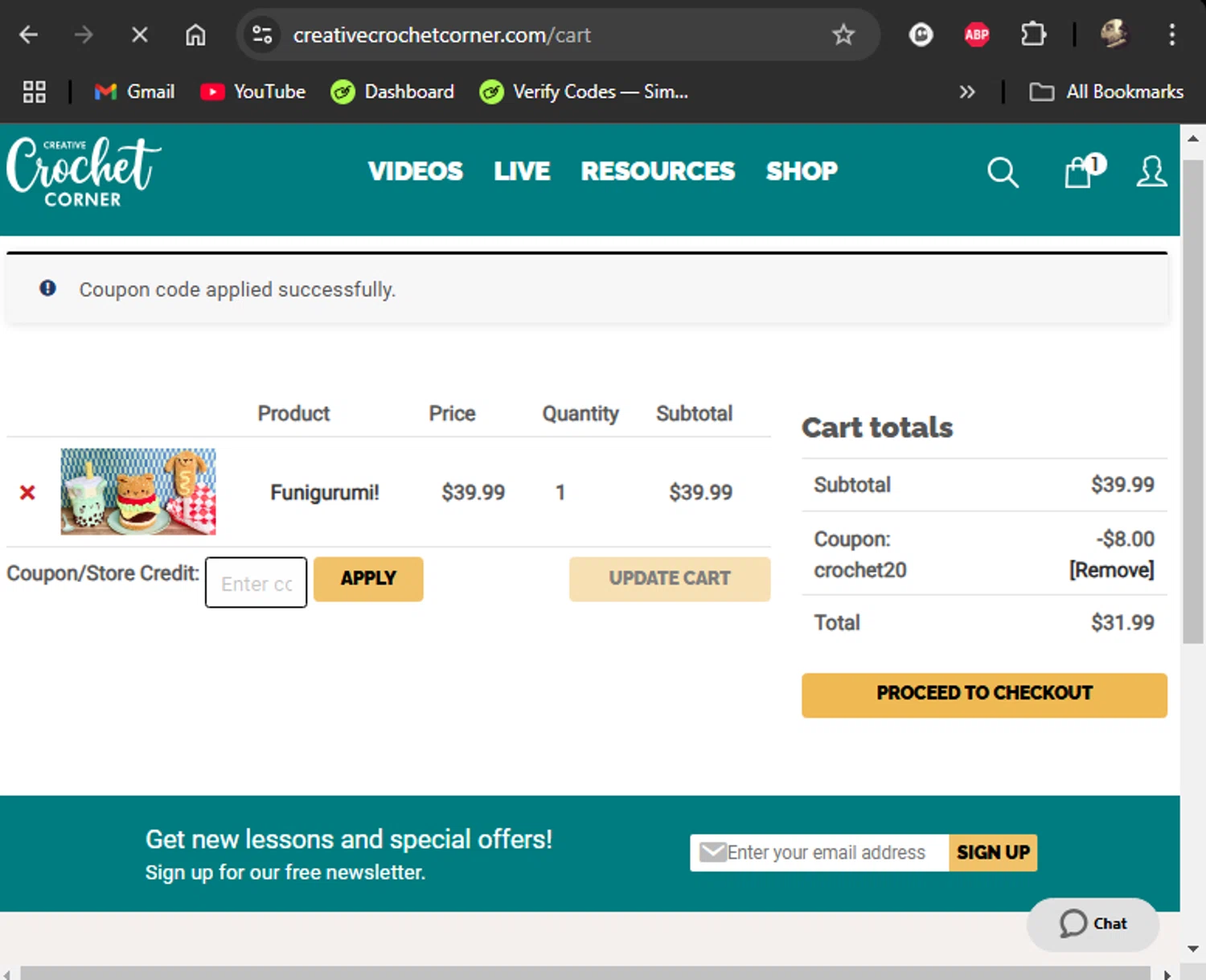Click the crochet20 coupon name
This screenshot has height=980, width=1206.
pyautogui.click(x=859, y=570)
